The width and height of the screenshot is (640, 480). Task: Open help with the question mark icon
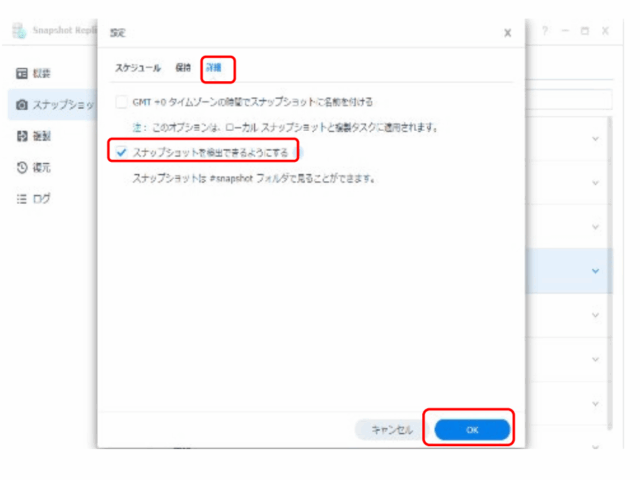pos(546,32)
